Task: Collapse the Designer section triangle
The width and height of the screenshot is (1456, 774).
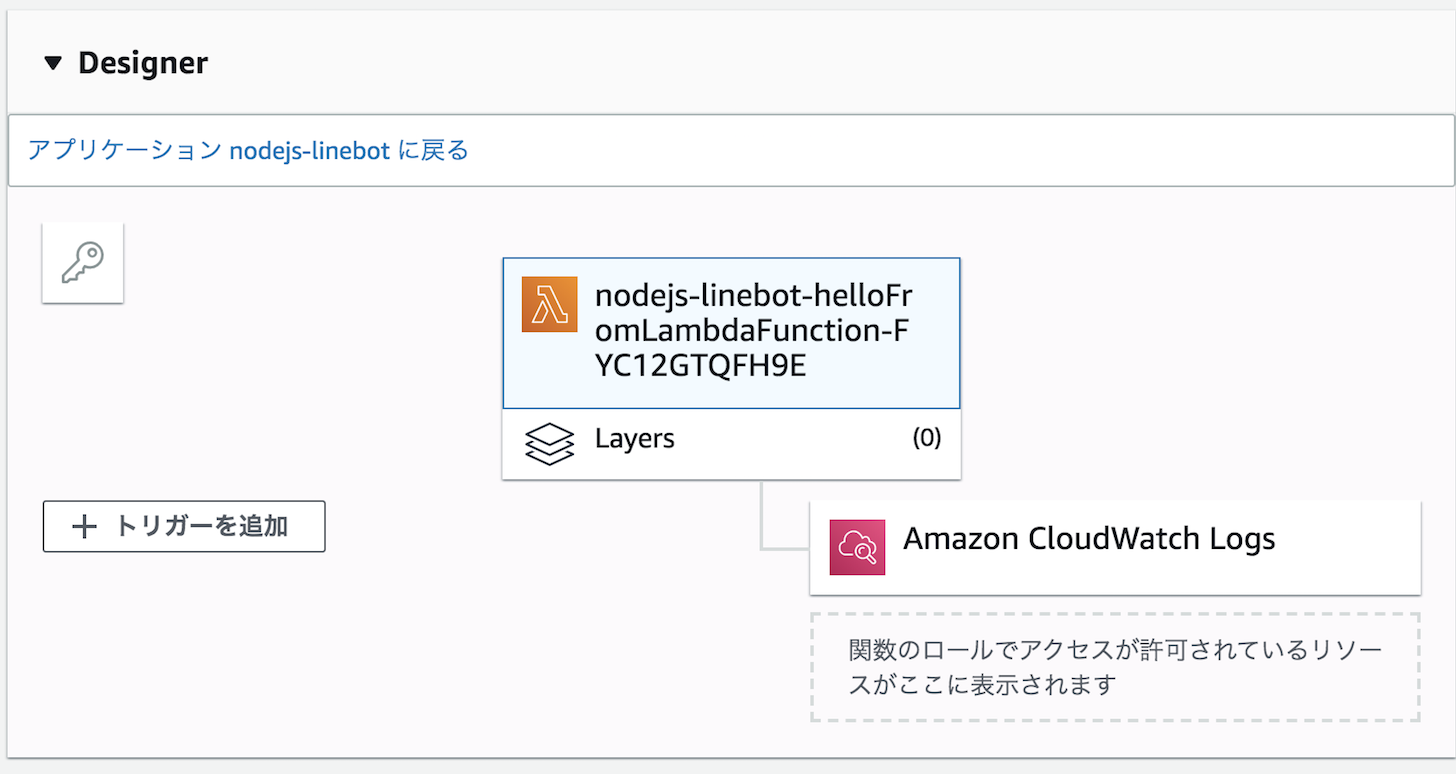Action: tap(54, 64)
